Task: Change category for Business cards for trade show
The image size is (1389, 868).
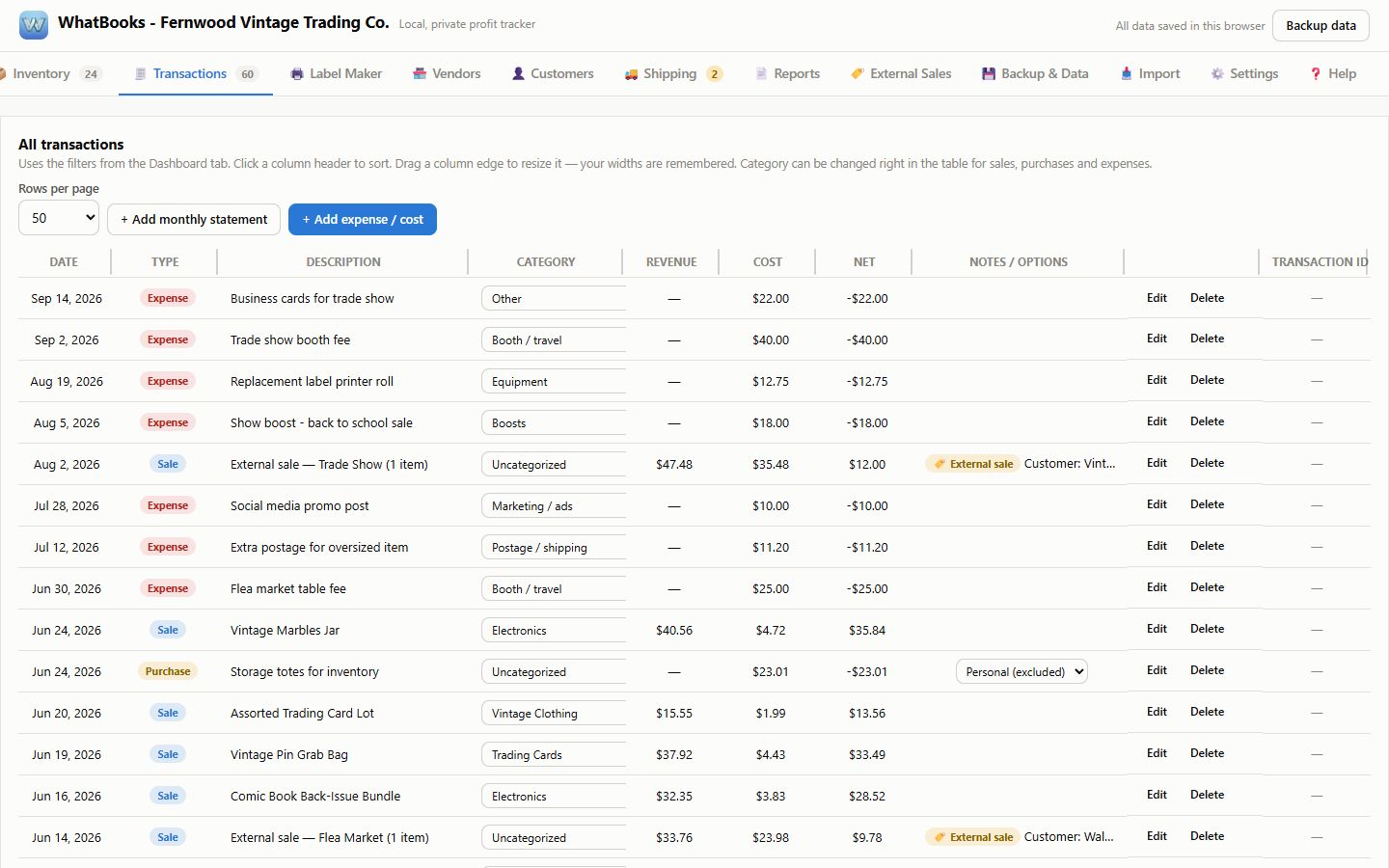Action: (554, 298)
